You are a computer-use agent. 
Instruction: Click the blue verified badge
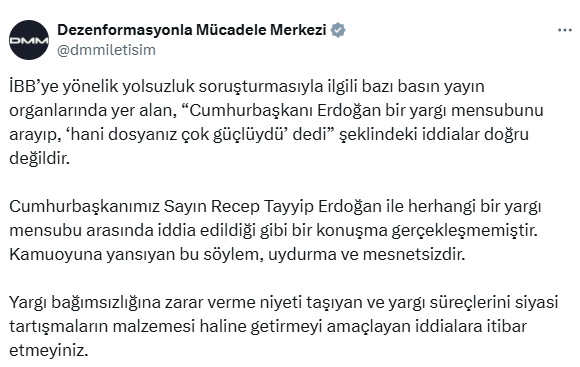tap(338, 30)
